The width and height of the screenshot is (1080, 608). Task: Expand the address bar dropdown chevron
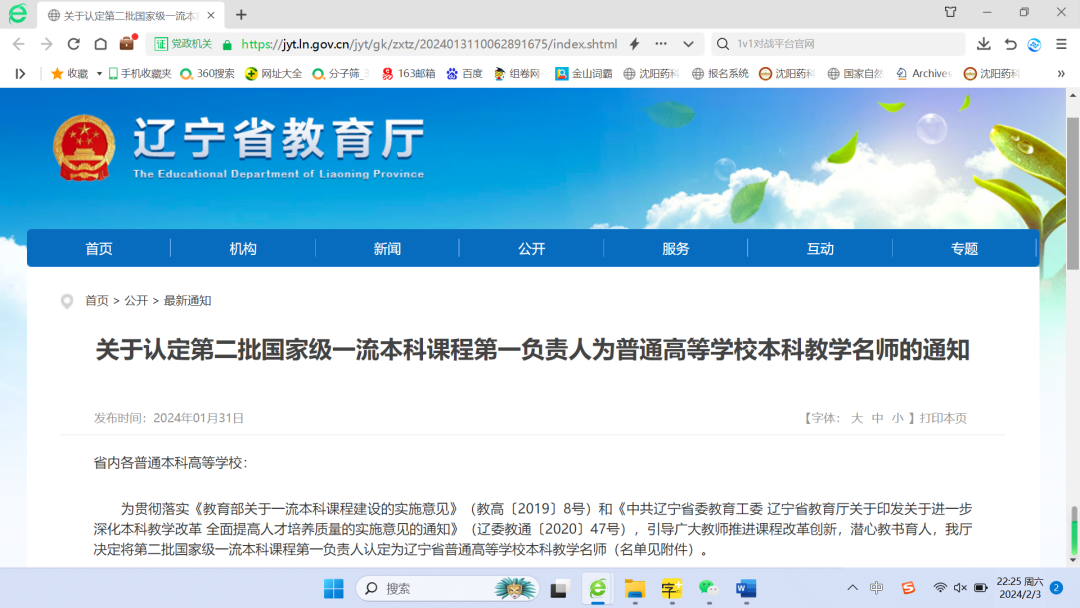click(688, 44)
